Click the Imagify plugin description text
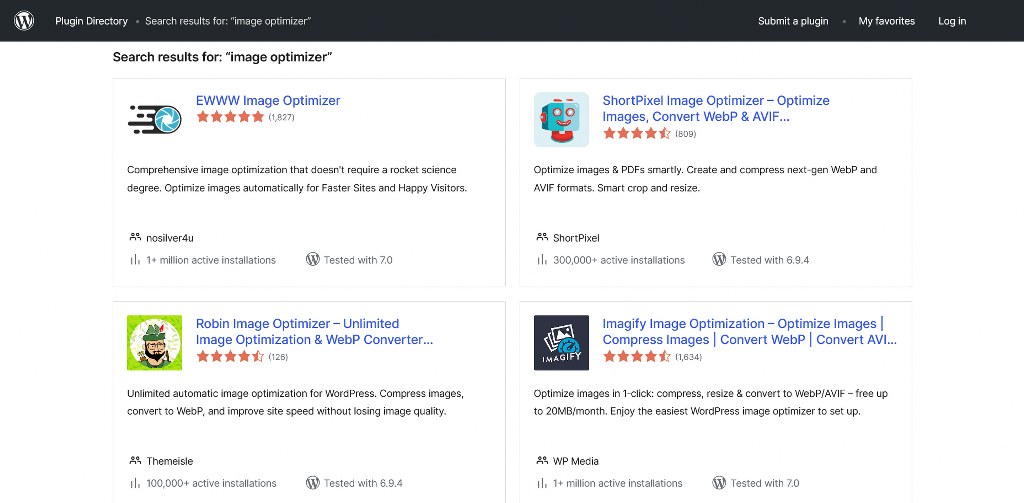1024x503 pixels. [x=711, y=402]
